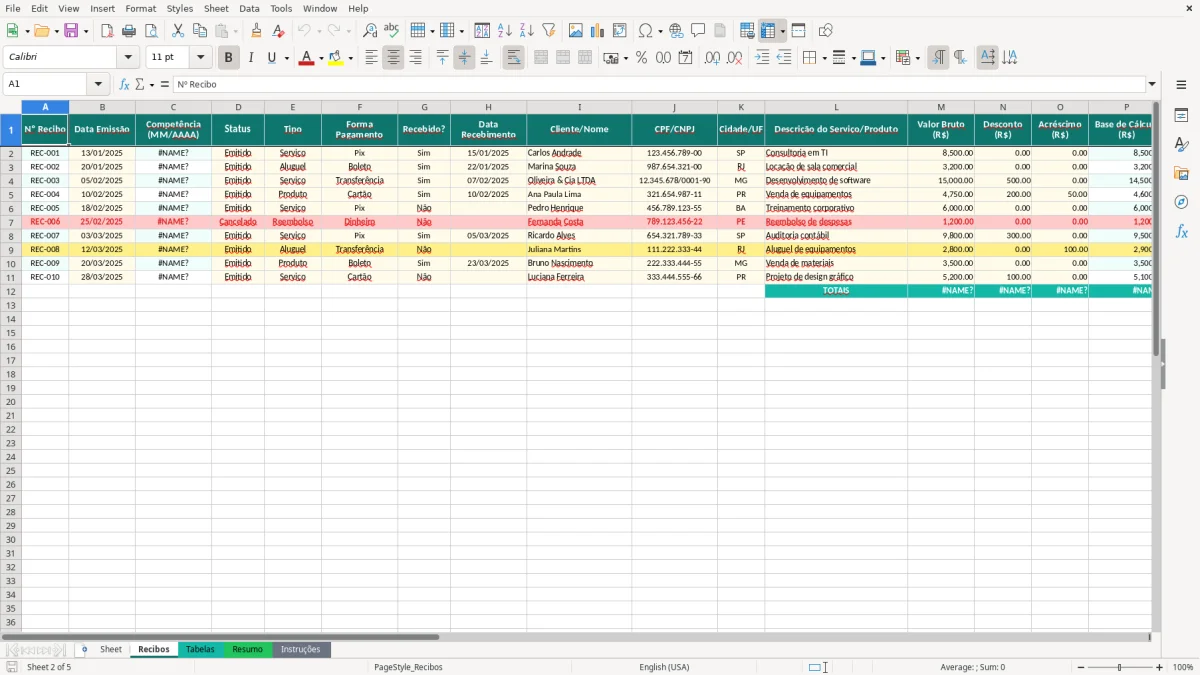The height and width of the screenshot is (675, 1200).
Task: Switch to the Tabelas sheet tab
Action: [200, 649]
